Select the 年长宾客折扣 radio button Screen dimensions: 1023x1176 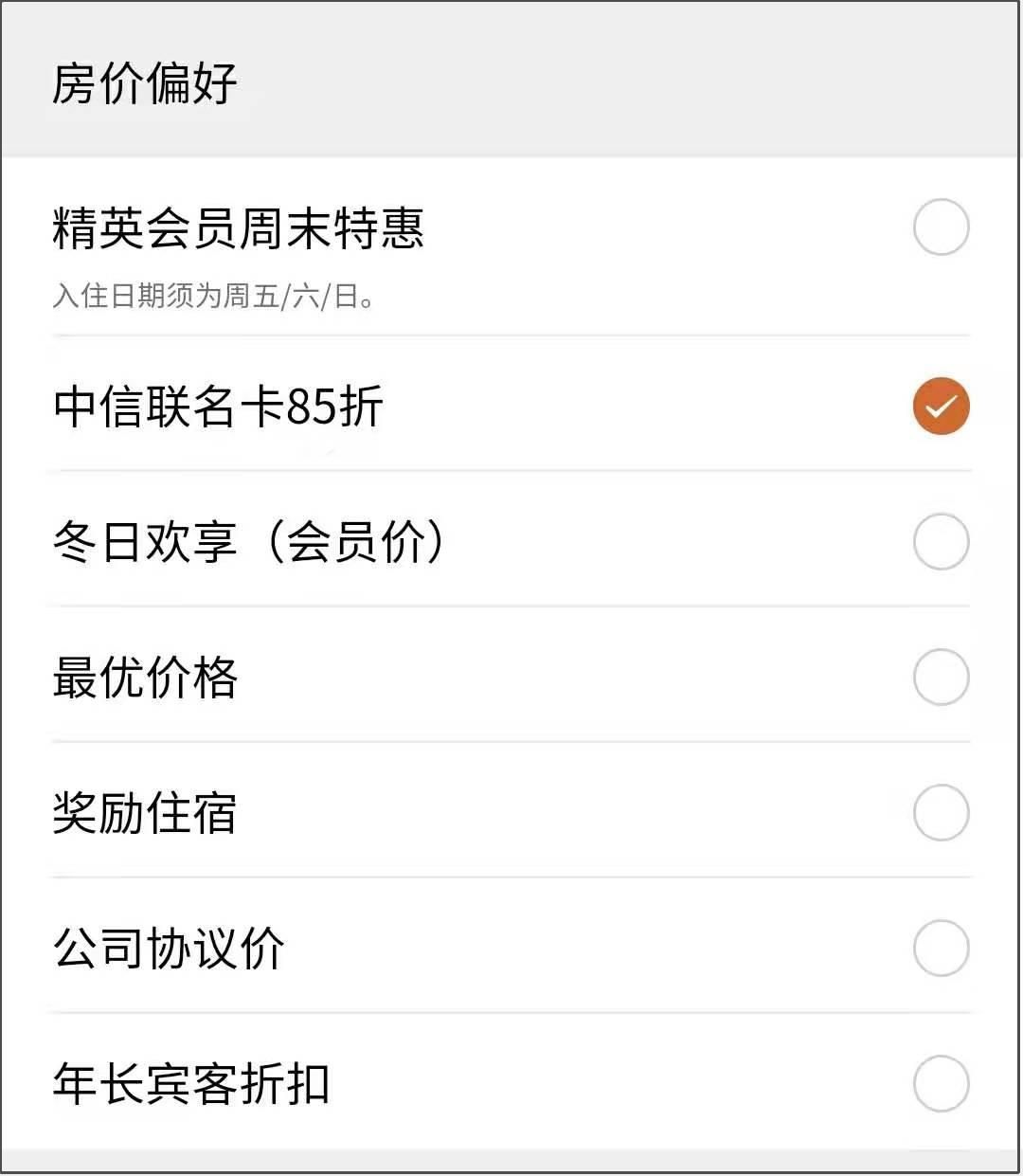coord(941,1083)
